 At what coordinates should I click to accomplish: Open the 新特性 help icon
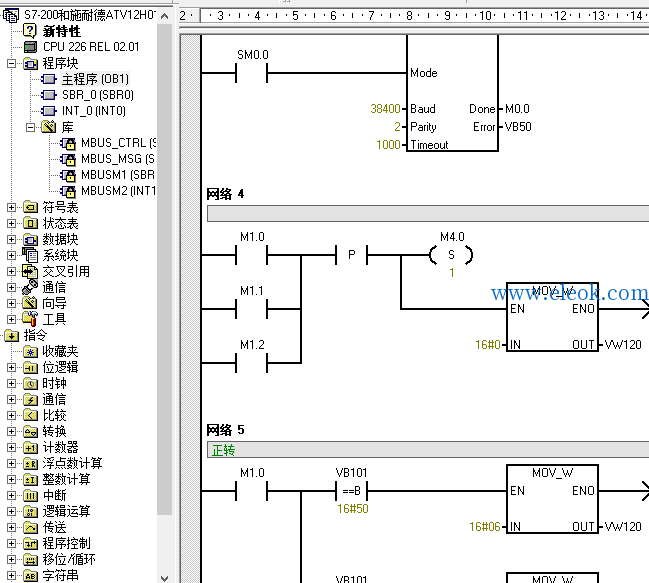pos(30,31)
